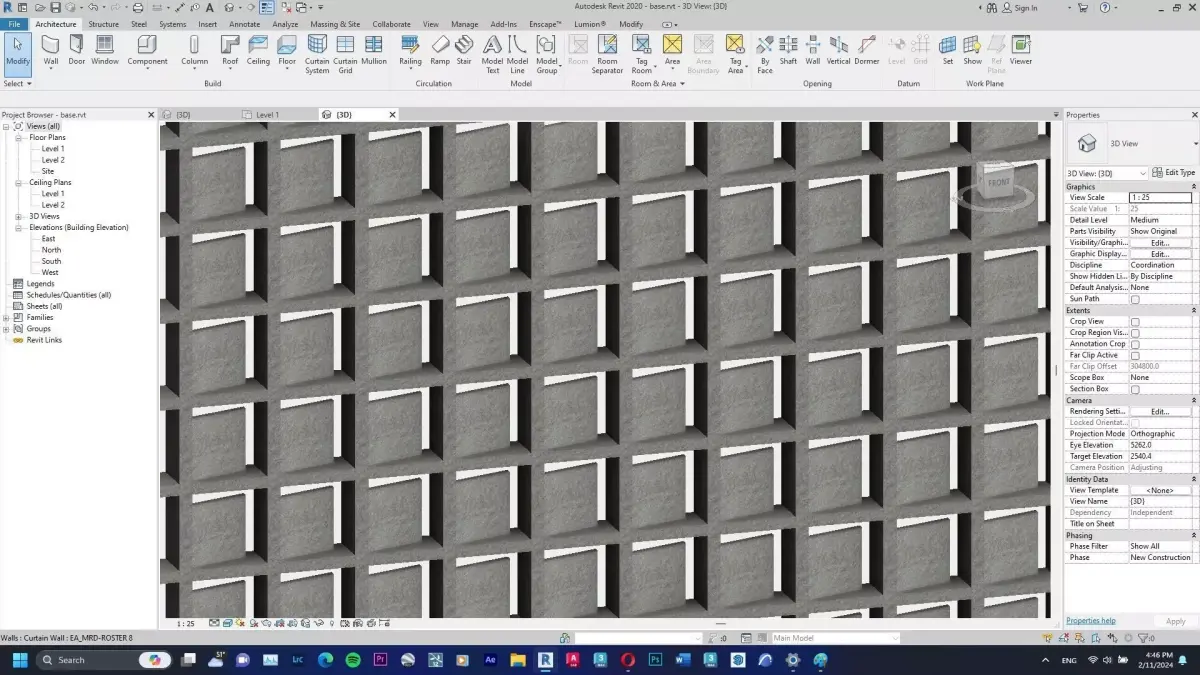Viewport: 1200px width, 675px height.
Task: Select the Railing tool
Action: tap(410, 50)
